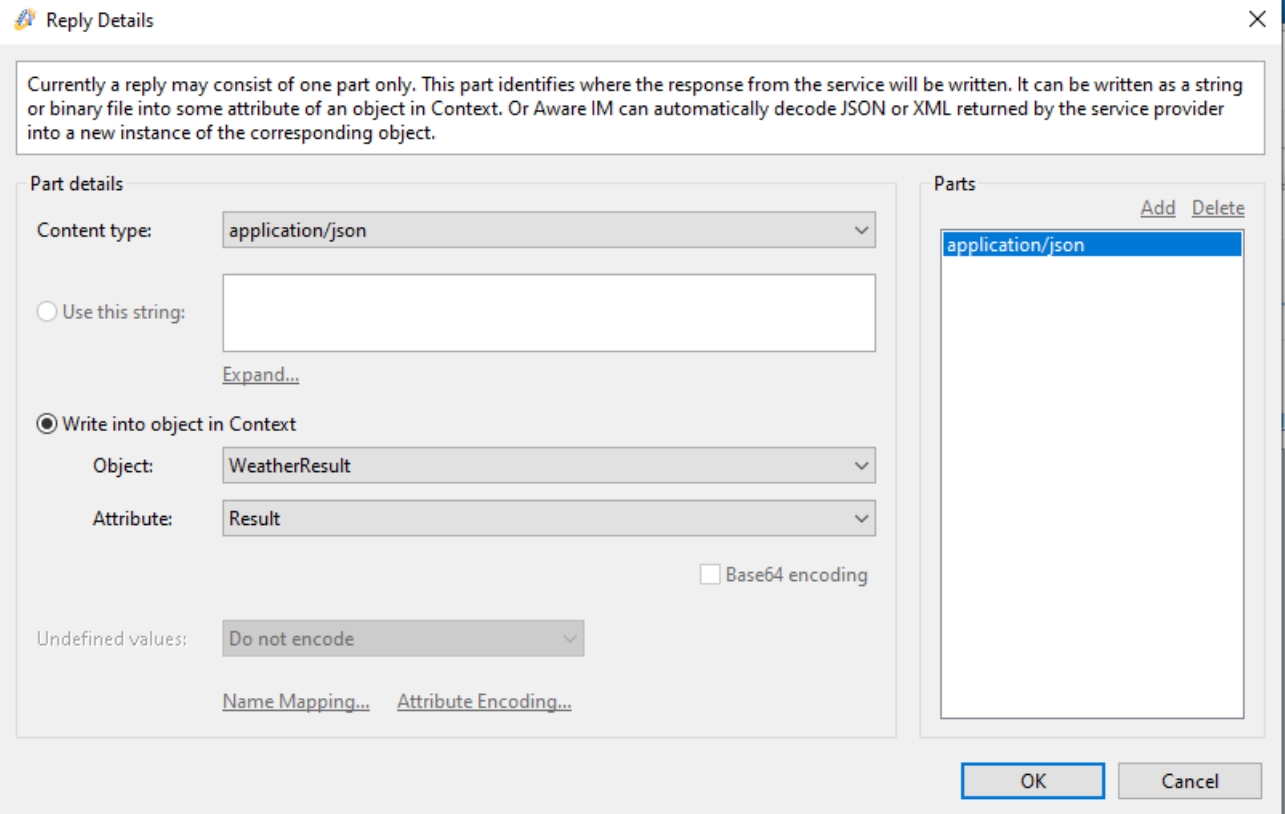Click the 'Use this string' text box
The width and height of the screenshot is (1285, 814).
[549, 313]
